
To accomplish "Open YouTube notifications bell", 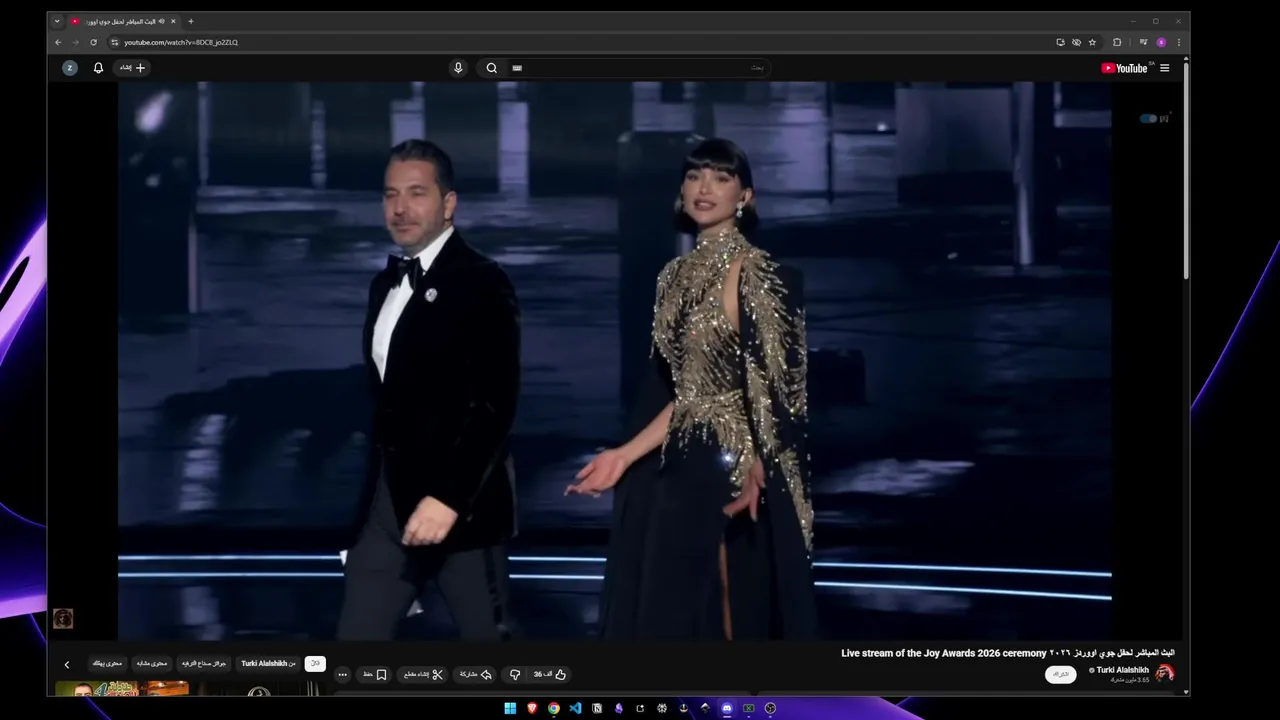I will (98, 68).
